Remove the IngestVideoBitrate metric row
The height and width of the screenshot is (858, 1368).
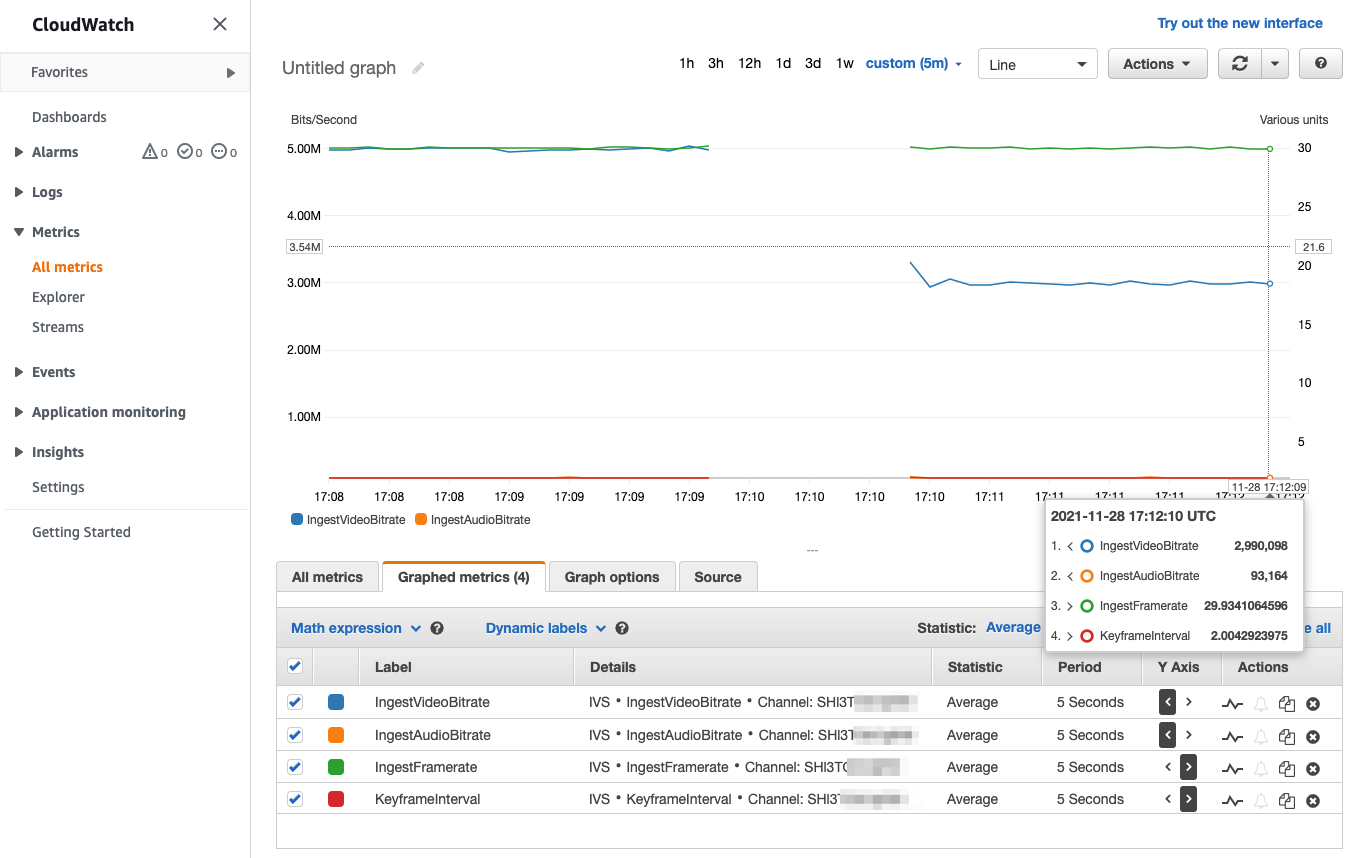tap(1313, 704)
